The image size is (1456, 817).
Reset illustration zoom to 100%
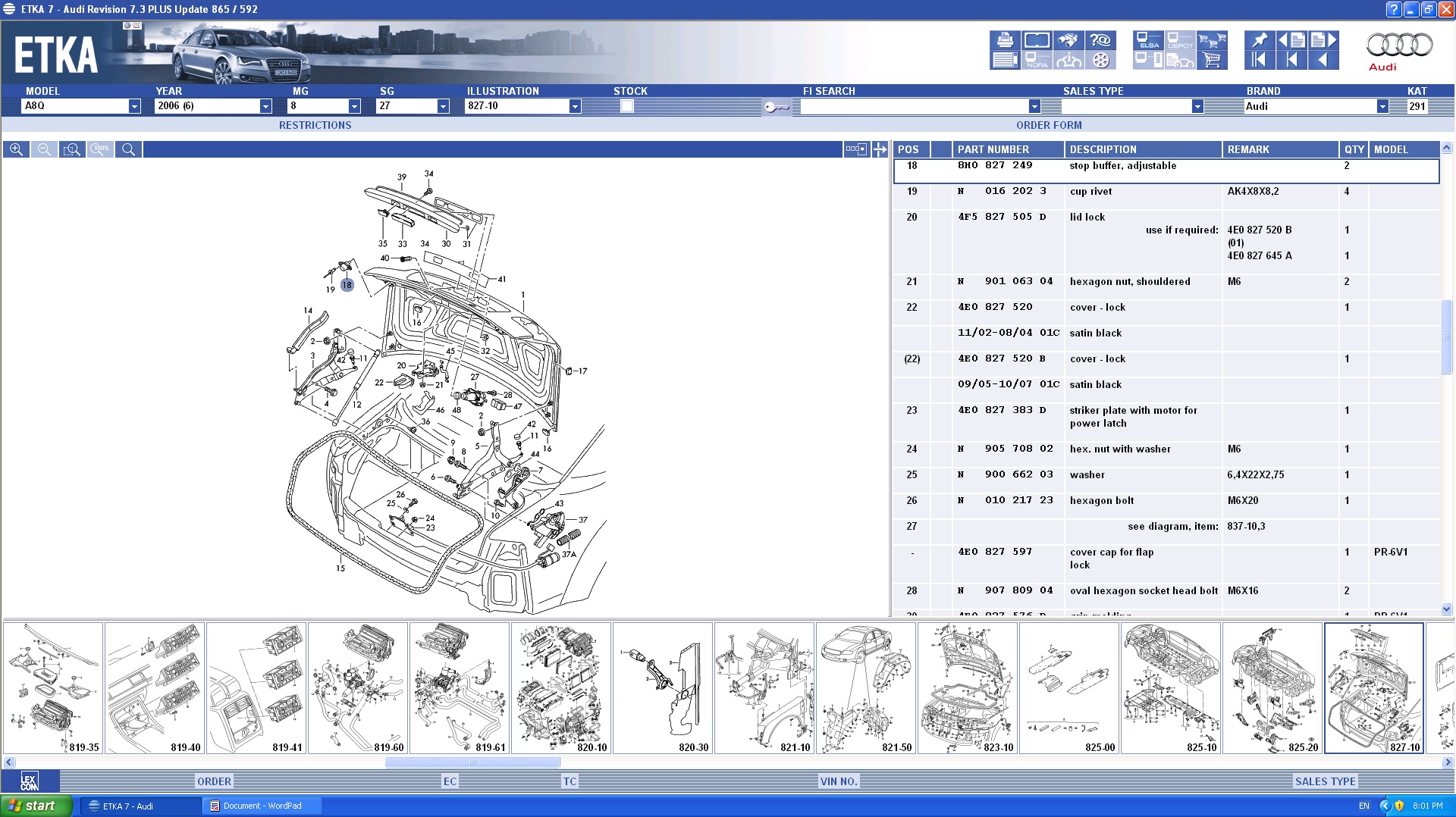pyautogui.click(x=100, y=149)
